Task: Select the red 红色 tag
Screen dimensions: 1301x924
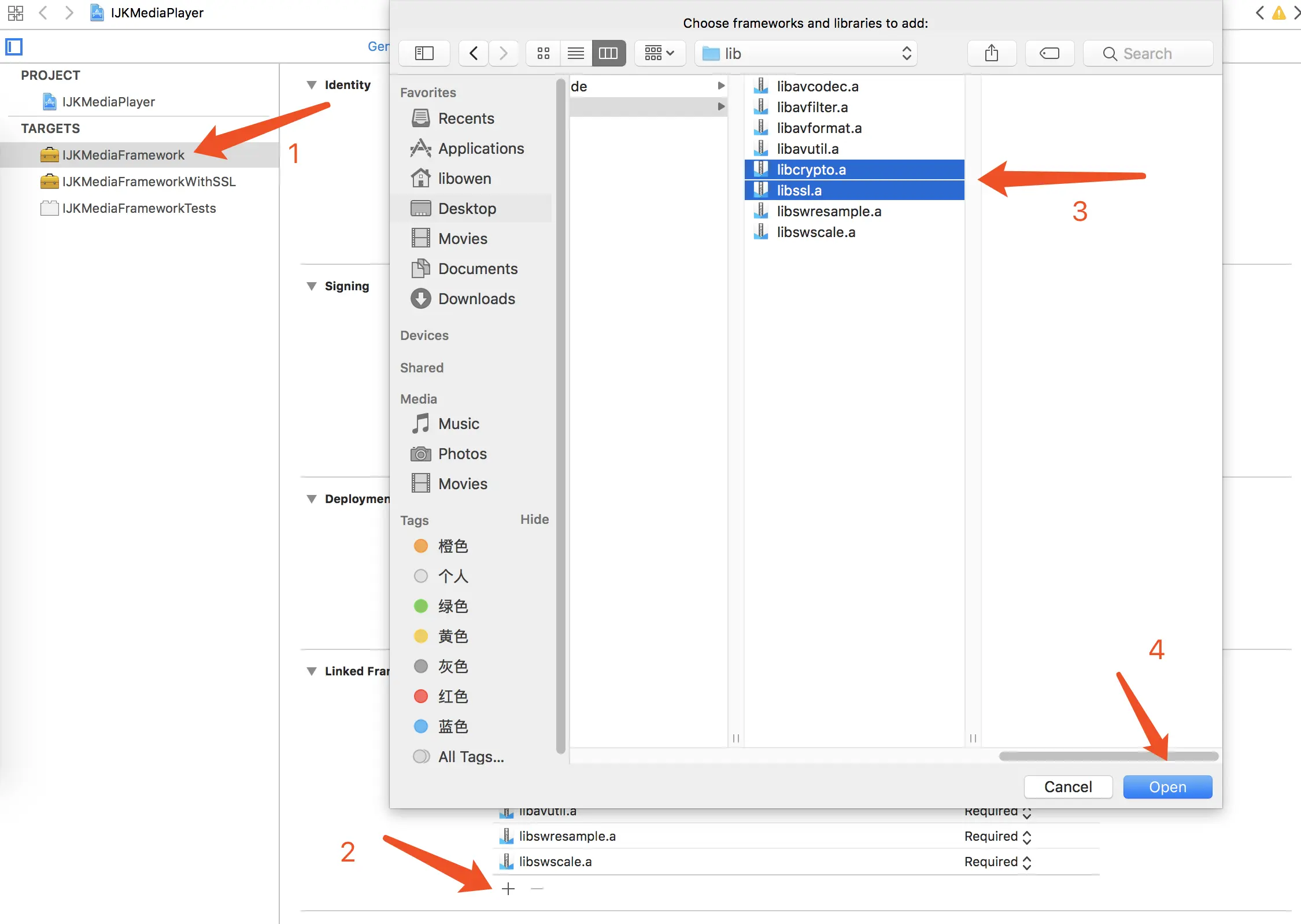Action: 452,696
